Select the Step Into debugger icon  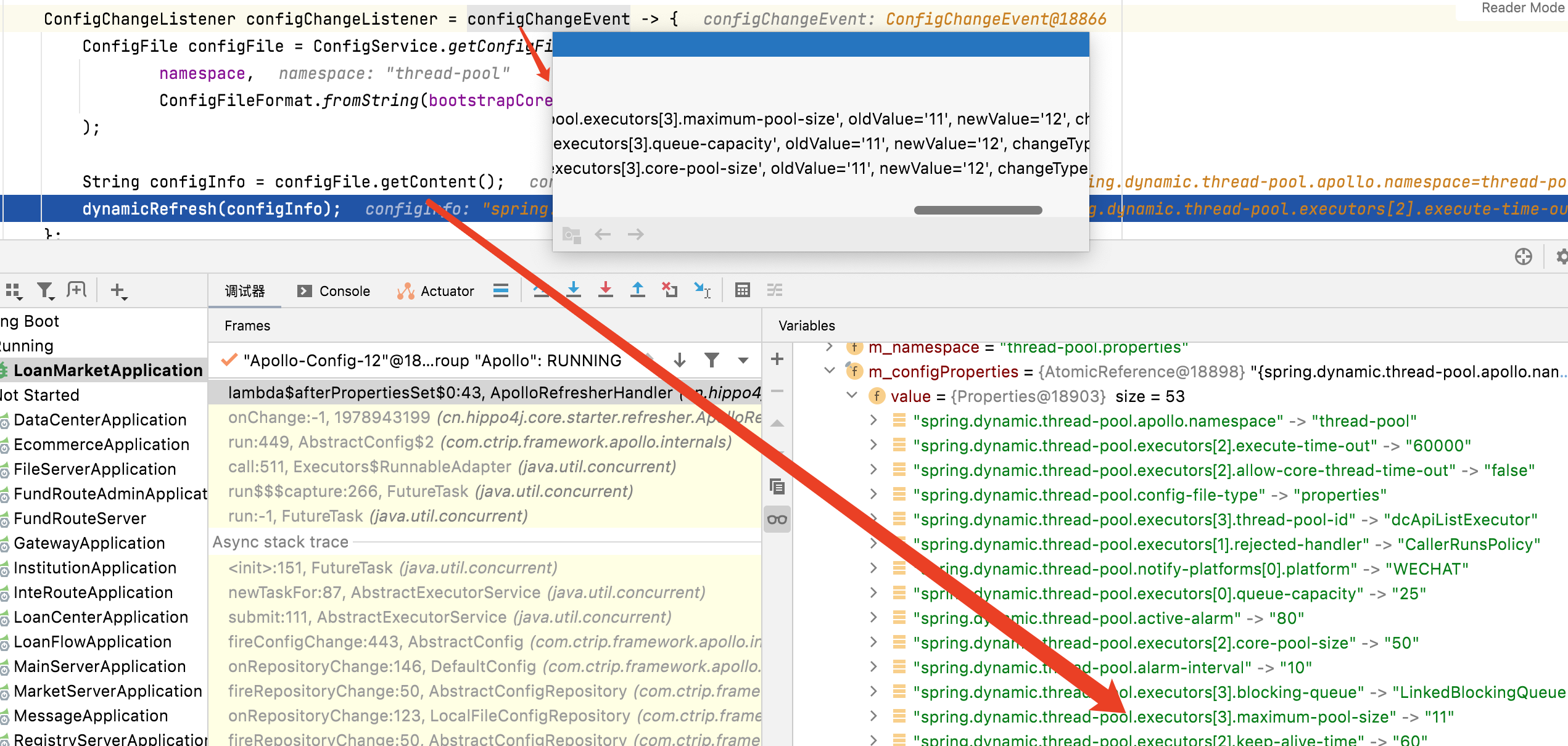coord(574,290)
